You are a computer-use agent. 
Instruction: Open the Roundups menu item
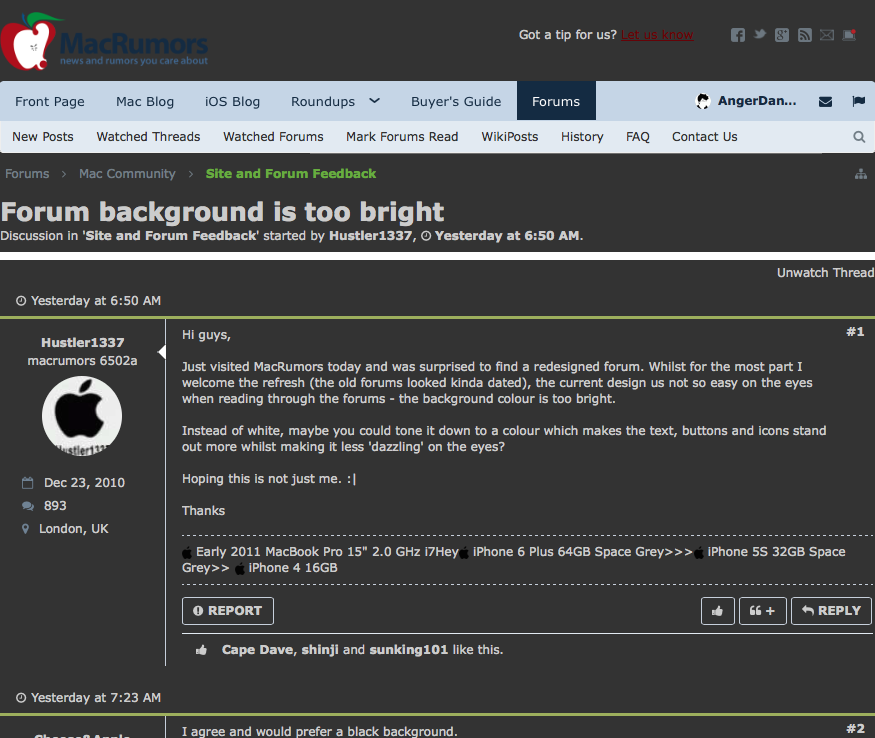(x=323, y=102)
